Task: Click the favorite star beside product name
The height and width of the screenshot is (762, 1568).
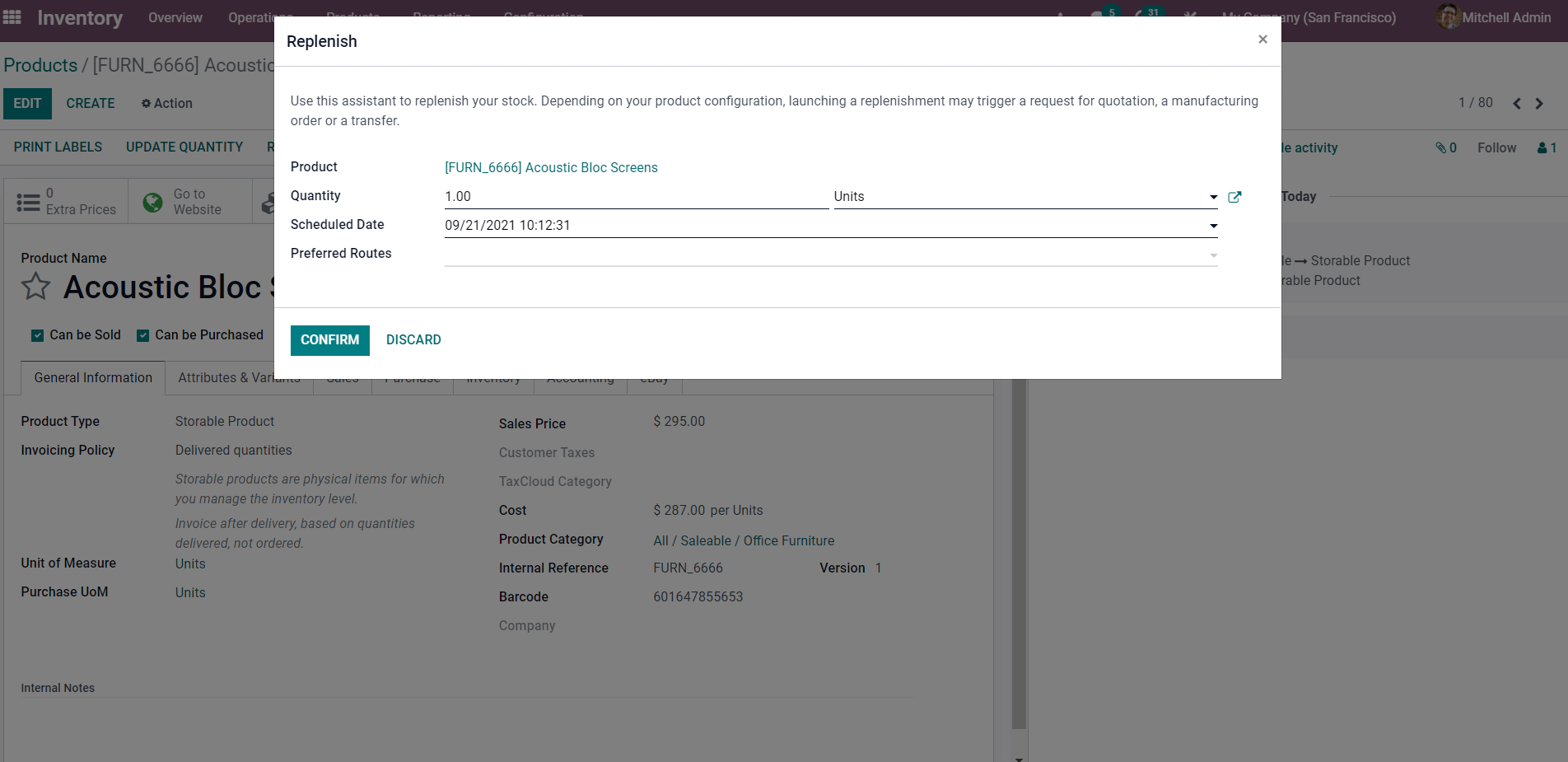Action: pyautogui.click(x=35, y=287)
